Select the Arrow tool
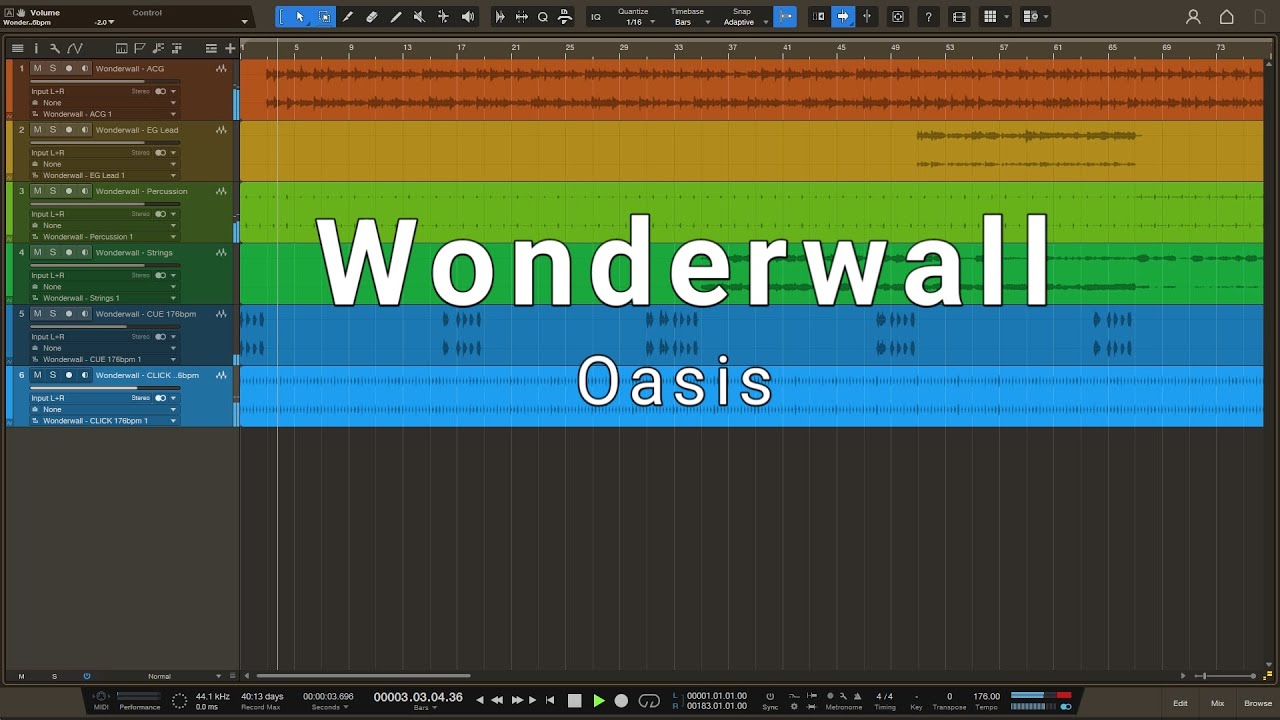This screenshot has width=1280, height=720. [x=300, y=17]
